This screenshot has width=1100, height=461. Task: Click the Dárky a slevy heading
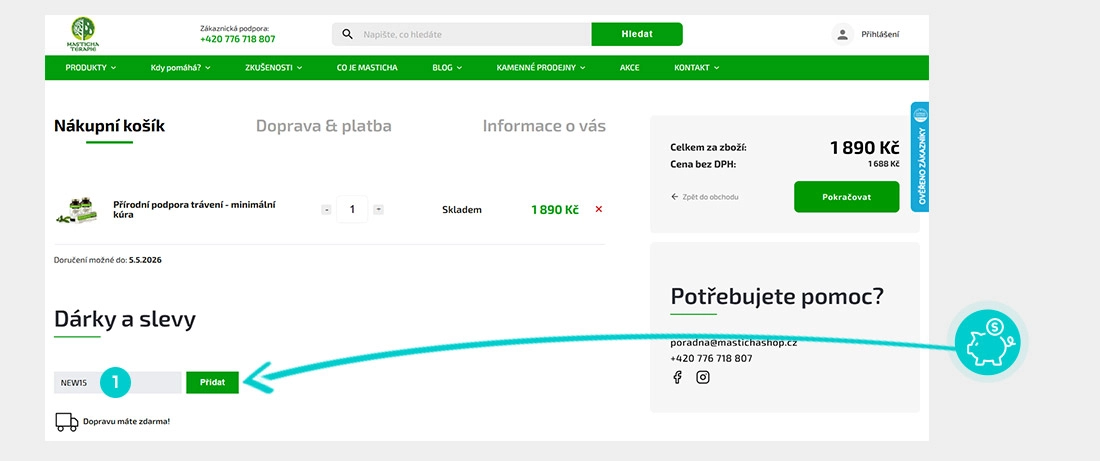click(125, 319)
